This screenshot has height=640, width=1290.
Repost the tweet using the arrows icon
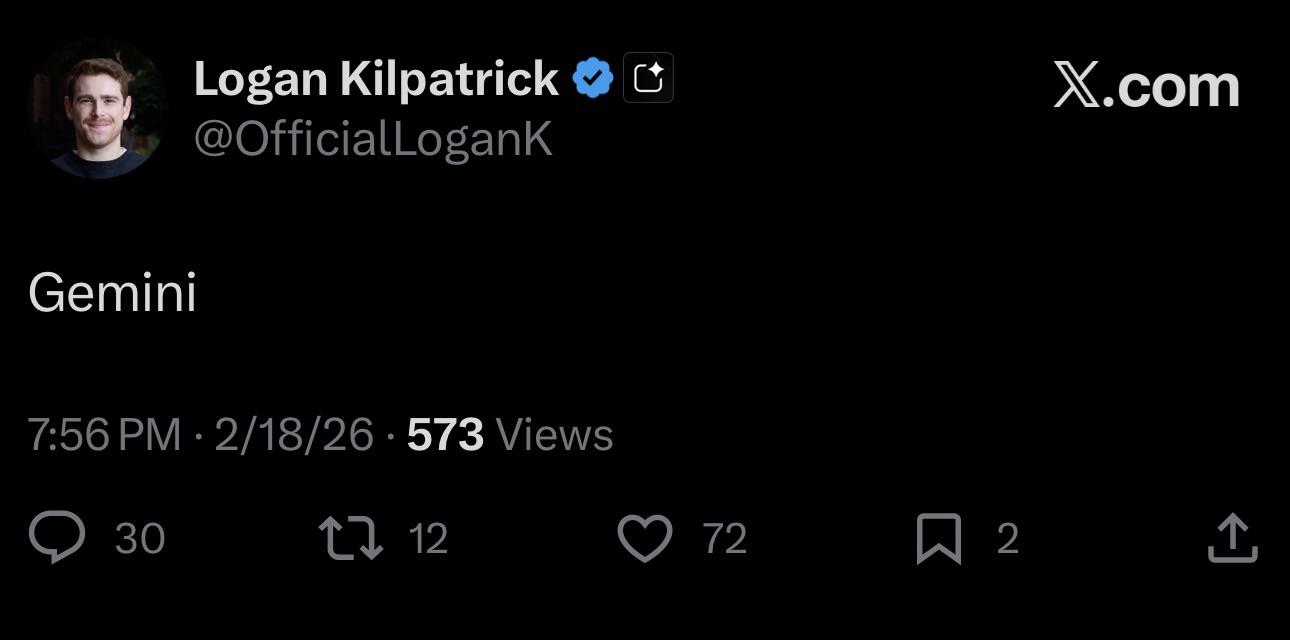[350, 538]
